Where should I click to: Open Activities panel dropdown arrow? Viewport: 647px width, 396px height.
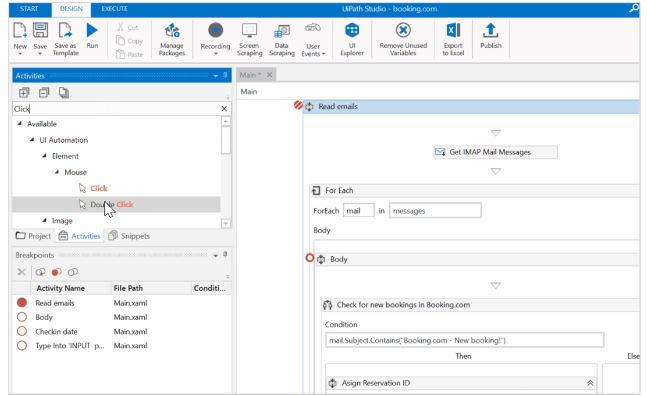pyautogui.click(x=215, y=76)
